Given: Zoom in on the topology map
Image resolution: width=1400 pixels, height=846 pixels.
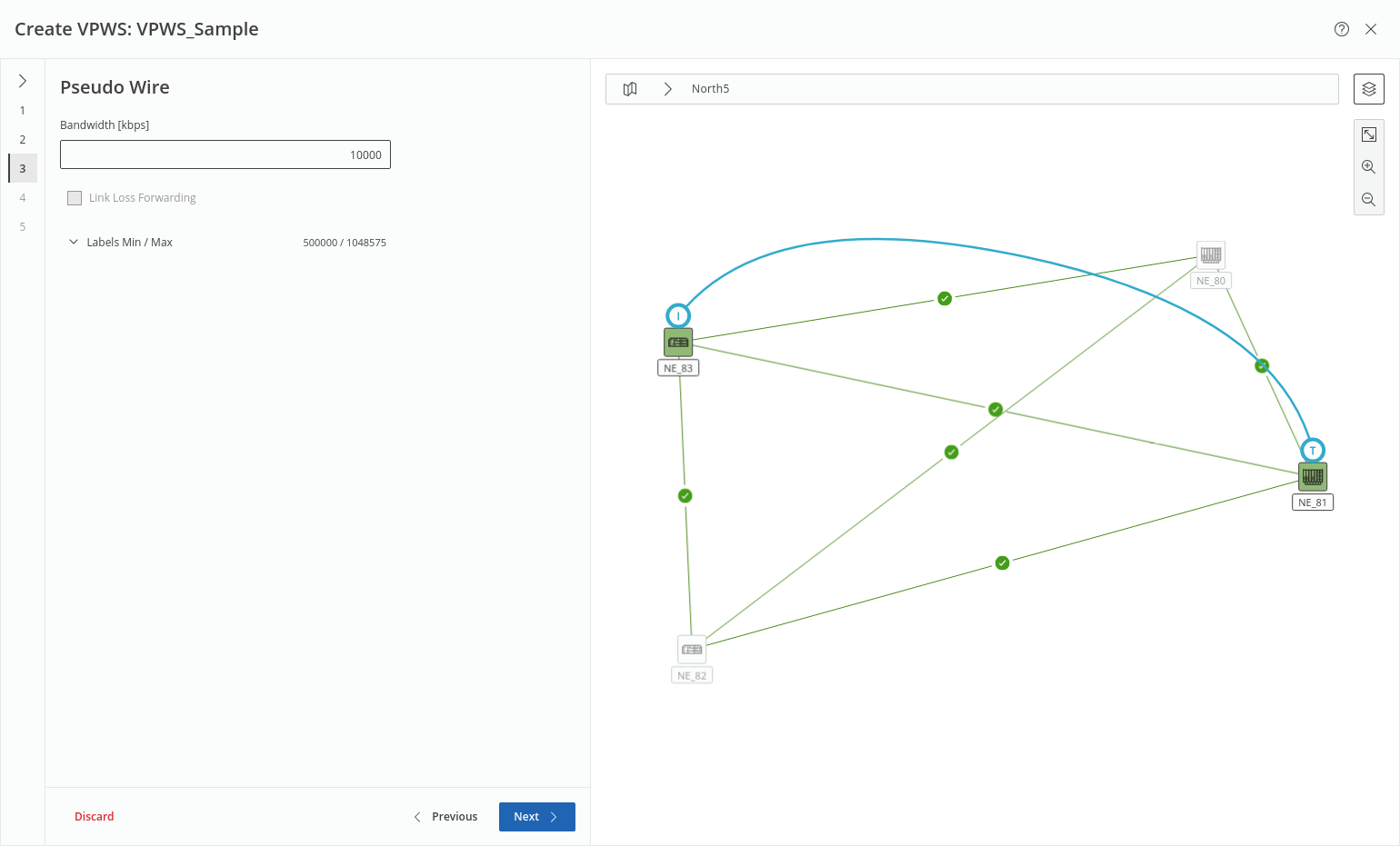Looking at the screenshot, I should click(x=1368, y=167).
